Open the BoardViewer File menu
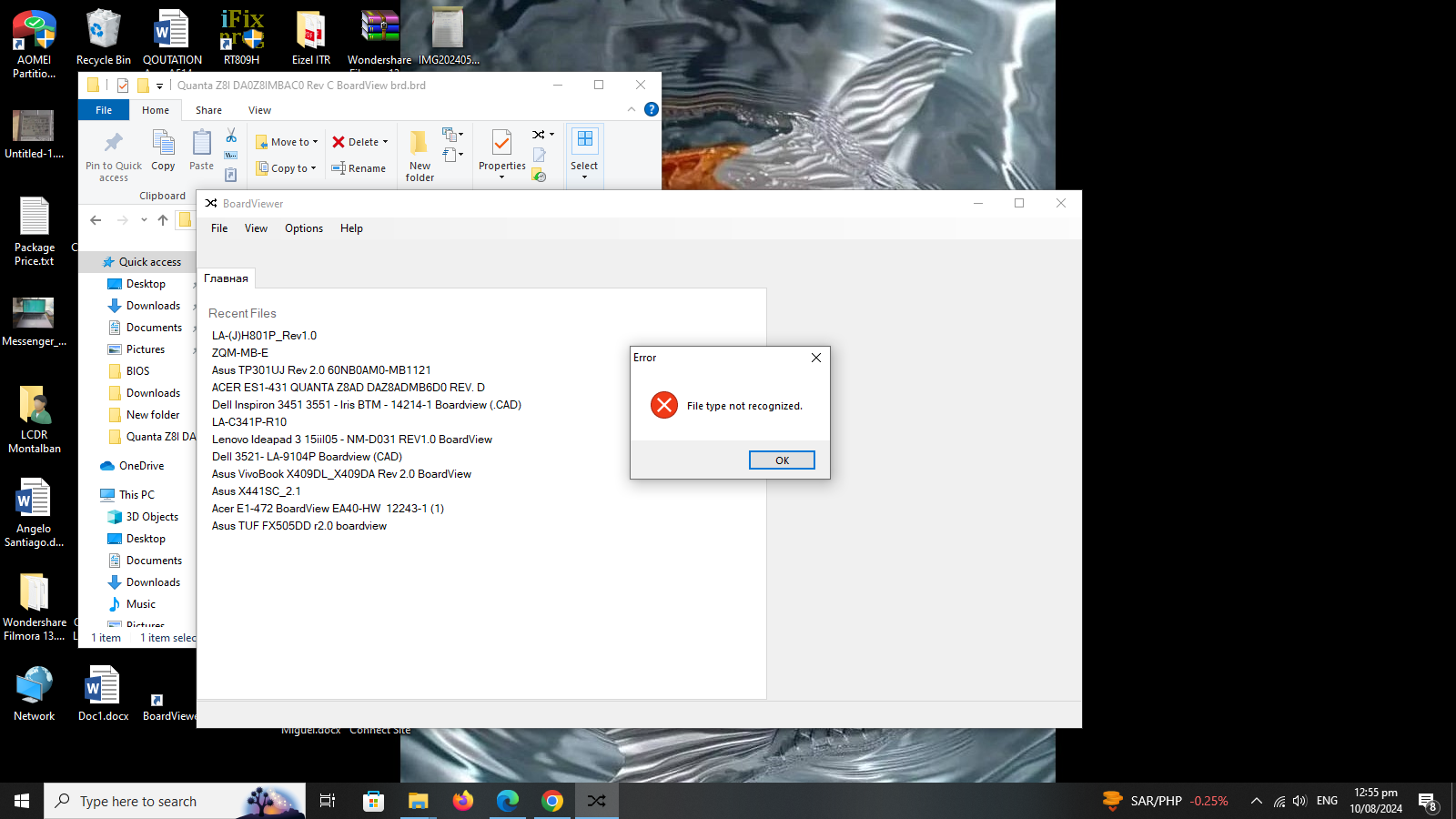Viewport: 1456px width, 819px height. point(219,228)
